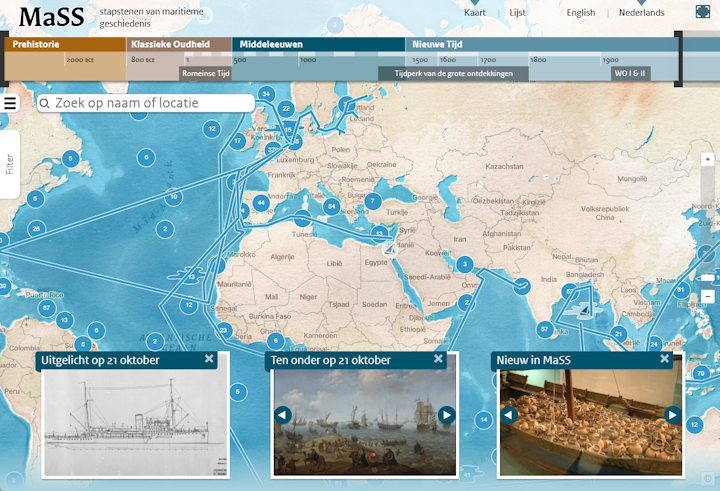Open cluster marker 87 near Puerto Rico
The image size is (720, 491).
[46, 308]
